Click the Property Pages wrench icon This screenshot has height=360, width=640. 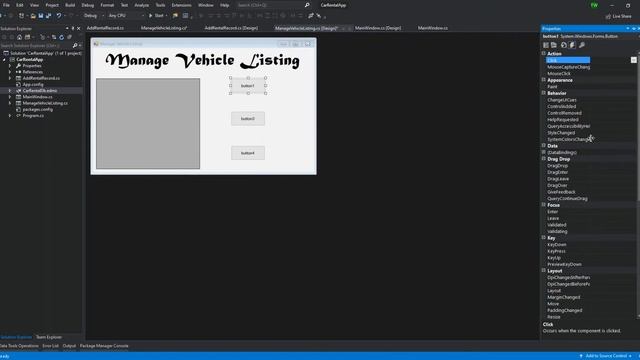[582, 45]
